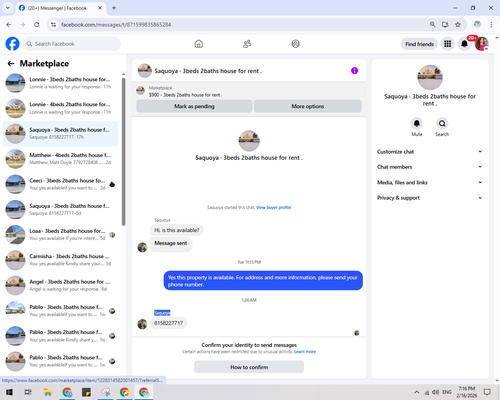
Task: Expand the Customize chat section
Action: (430, 152)
